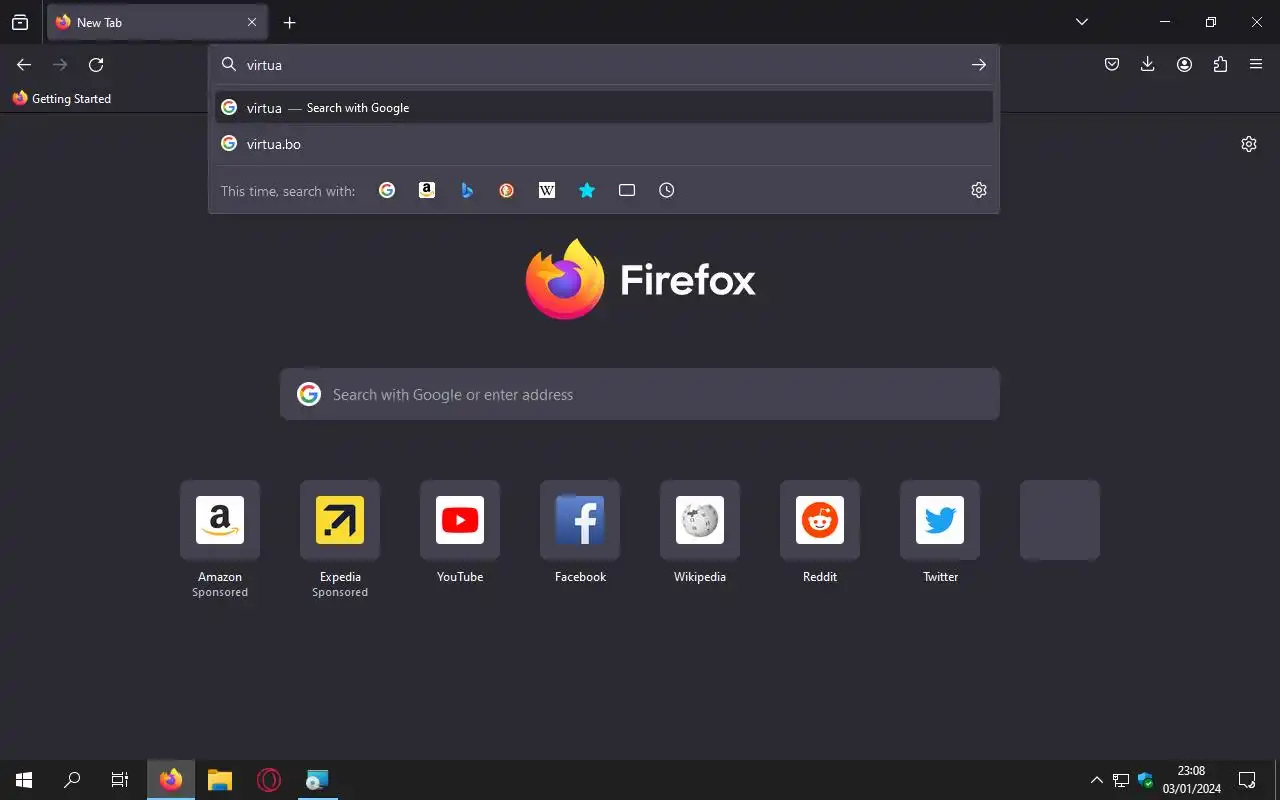Viewport: 1280px width, 800px height.
Task: Search this time with Google
Action: (387, 190)
